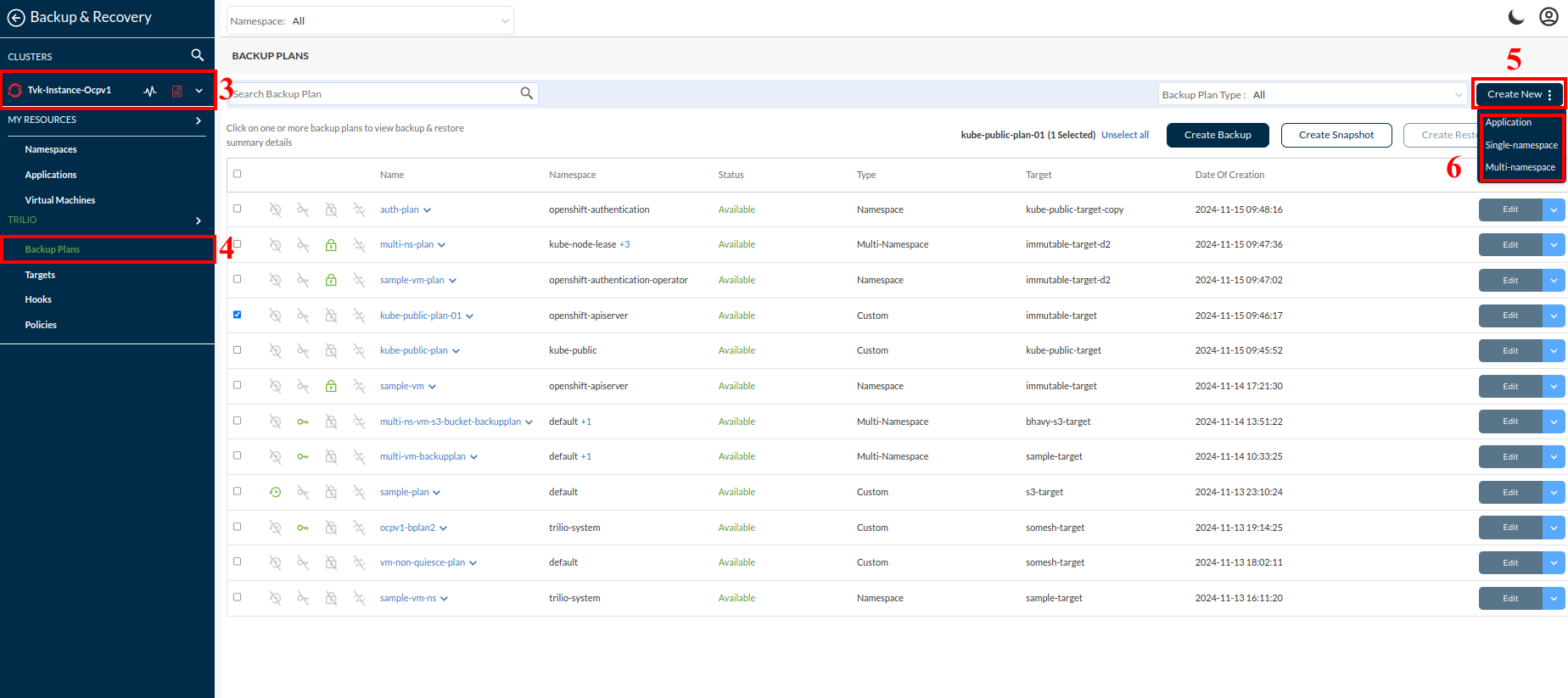Open the clusters search magnifier icon
Image resolution: width=1568 pixels, height=698 pixels.
197,55
